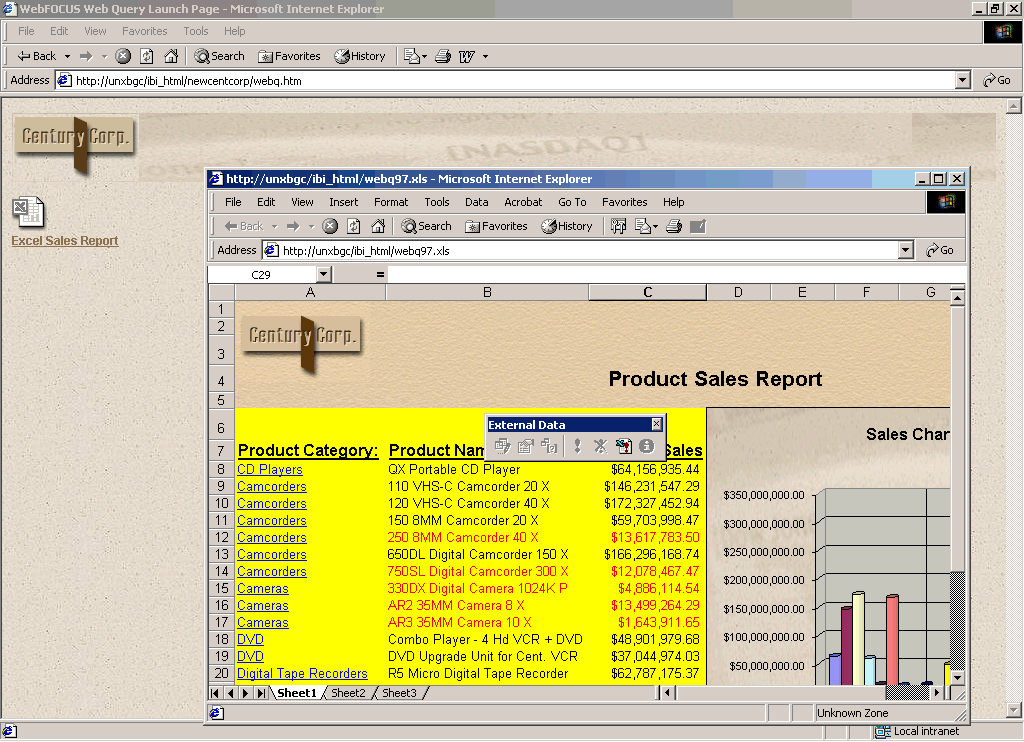Stop loading in the webq97.xls window
The width and height of the screenshot is (1024, 742).
pyautogui.click(x=330, y=226)
